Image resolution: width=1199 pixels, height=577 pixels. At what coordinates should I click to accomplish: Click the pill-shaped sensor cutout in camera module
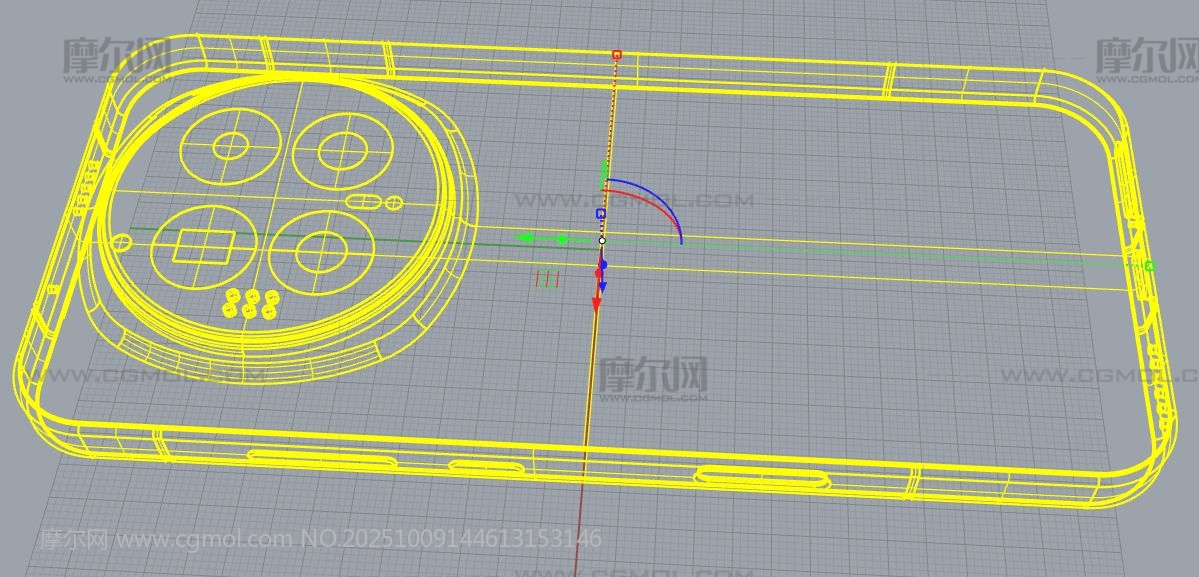[x=364, y=202]
